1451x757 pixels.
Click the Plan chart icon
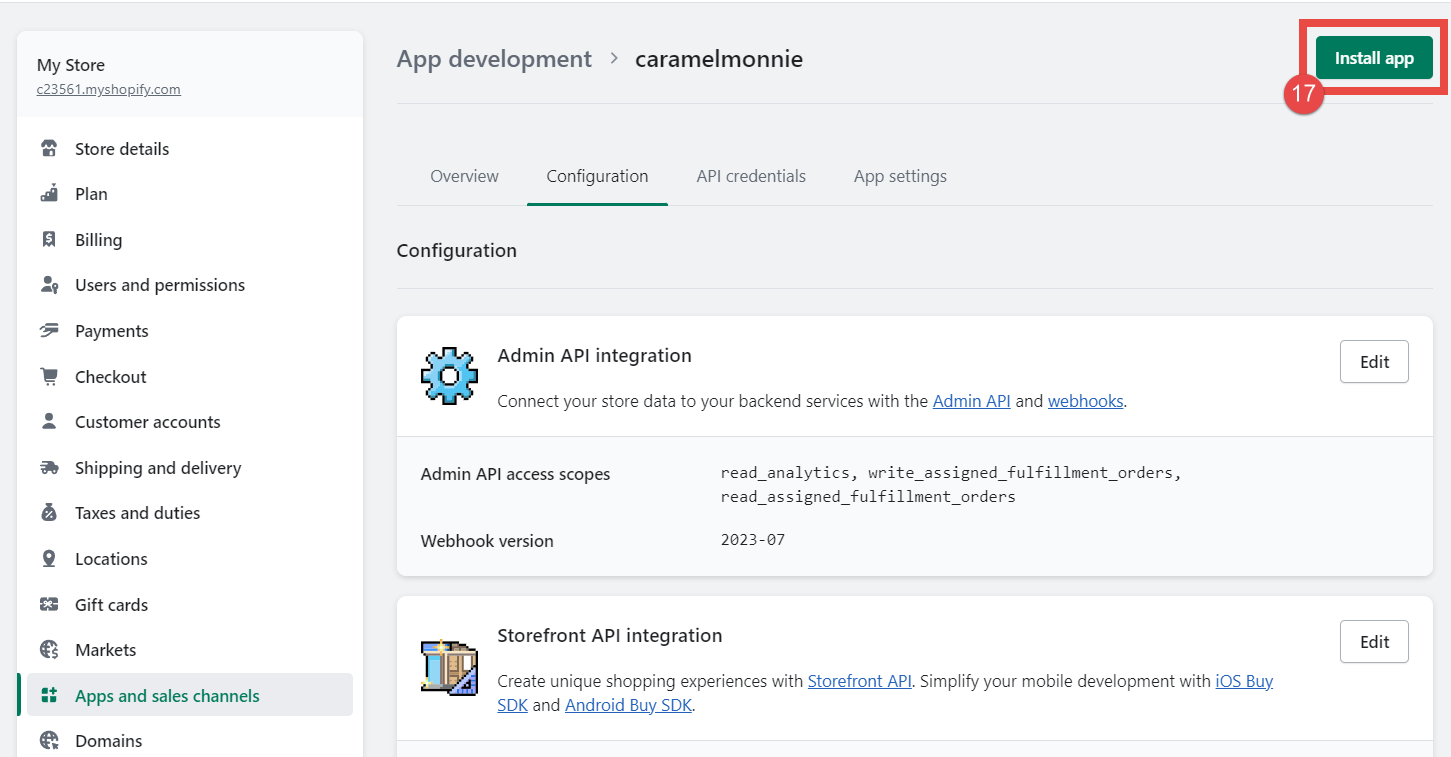[49, 194]
